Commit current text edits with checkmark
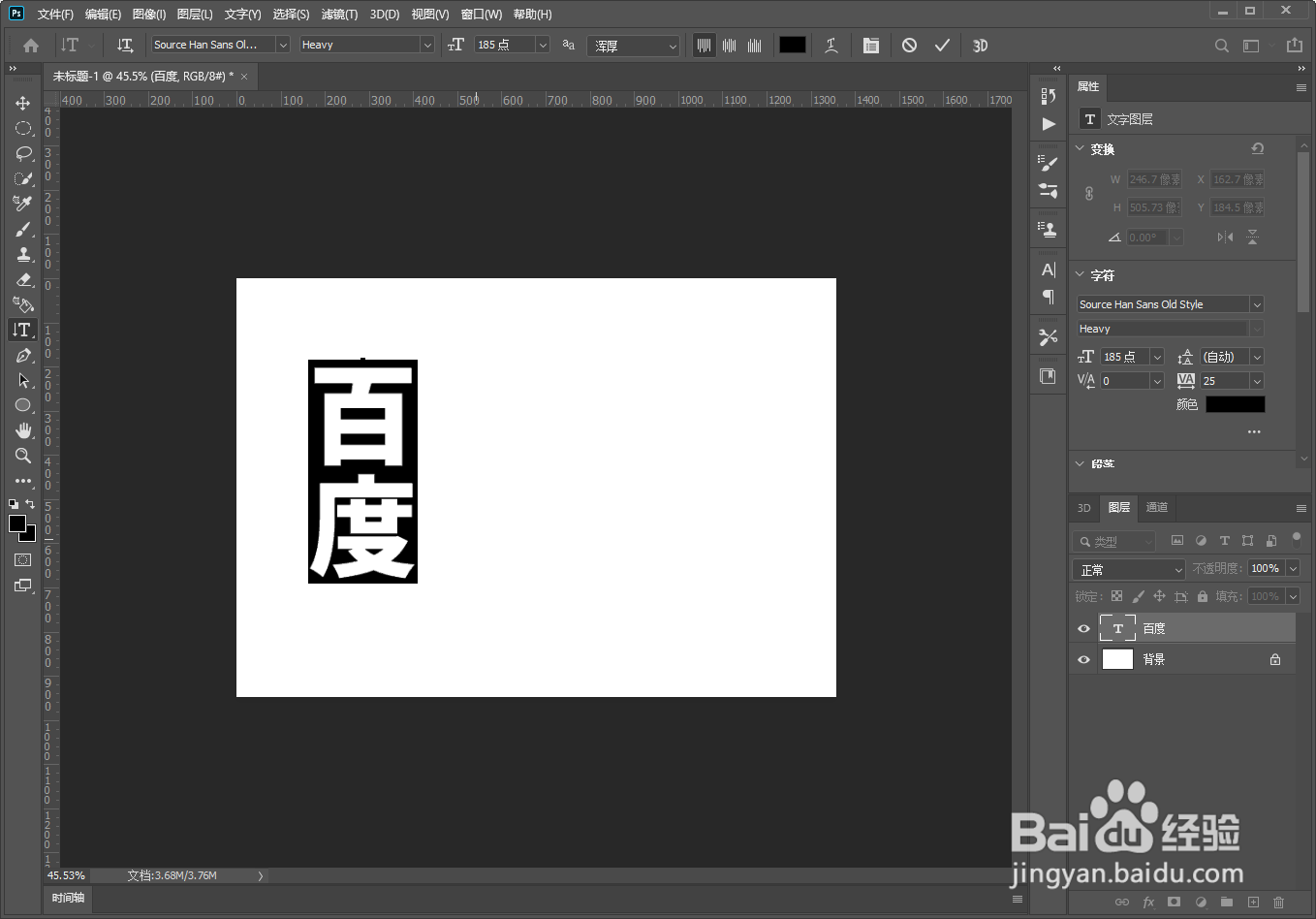Image resolution: width=1316 pixels, height=919 pixels. [942, 46]
